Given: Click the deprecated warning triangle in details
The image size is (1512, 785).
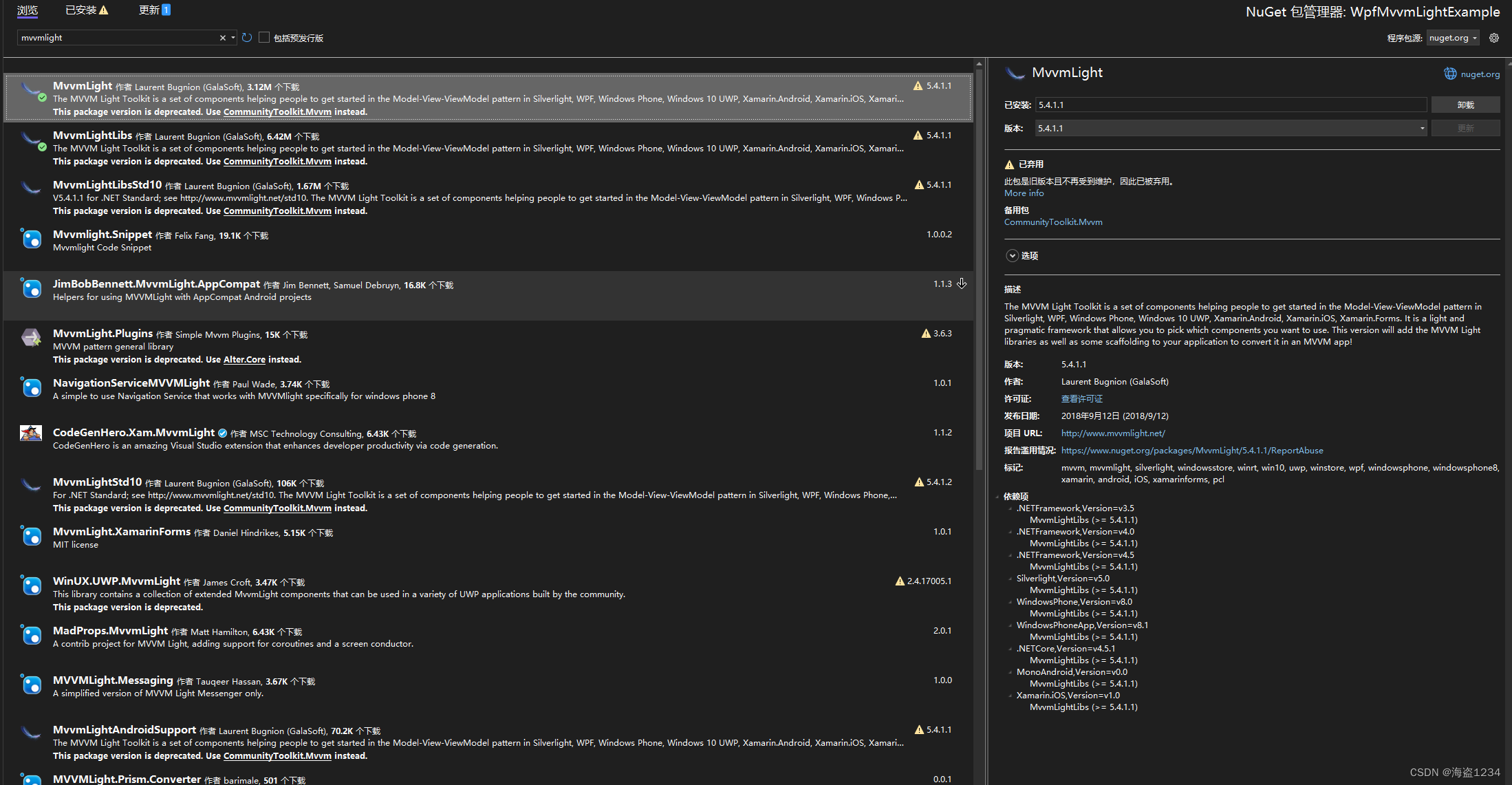Looking at the screenshot, I should click(x=1009, y=164).
